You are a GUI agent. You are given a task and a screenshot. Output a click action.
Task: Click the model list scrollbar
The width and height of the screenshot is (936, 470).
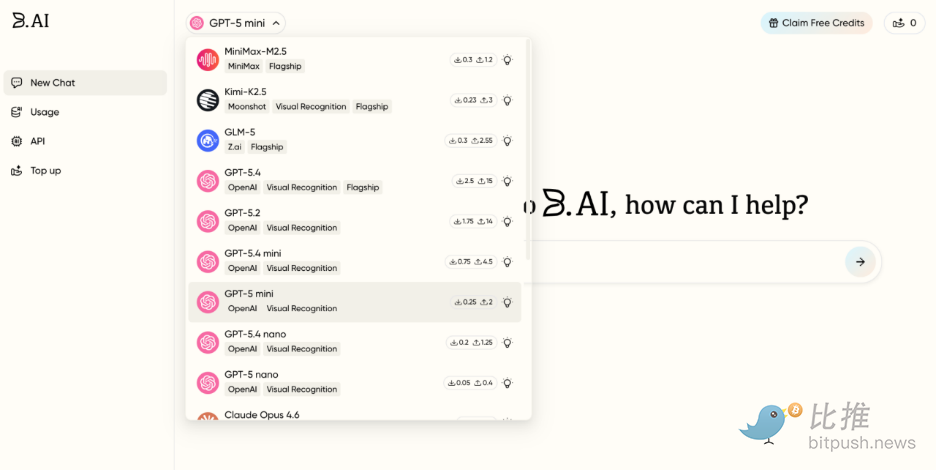[528, 150]
